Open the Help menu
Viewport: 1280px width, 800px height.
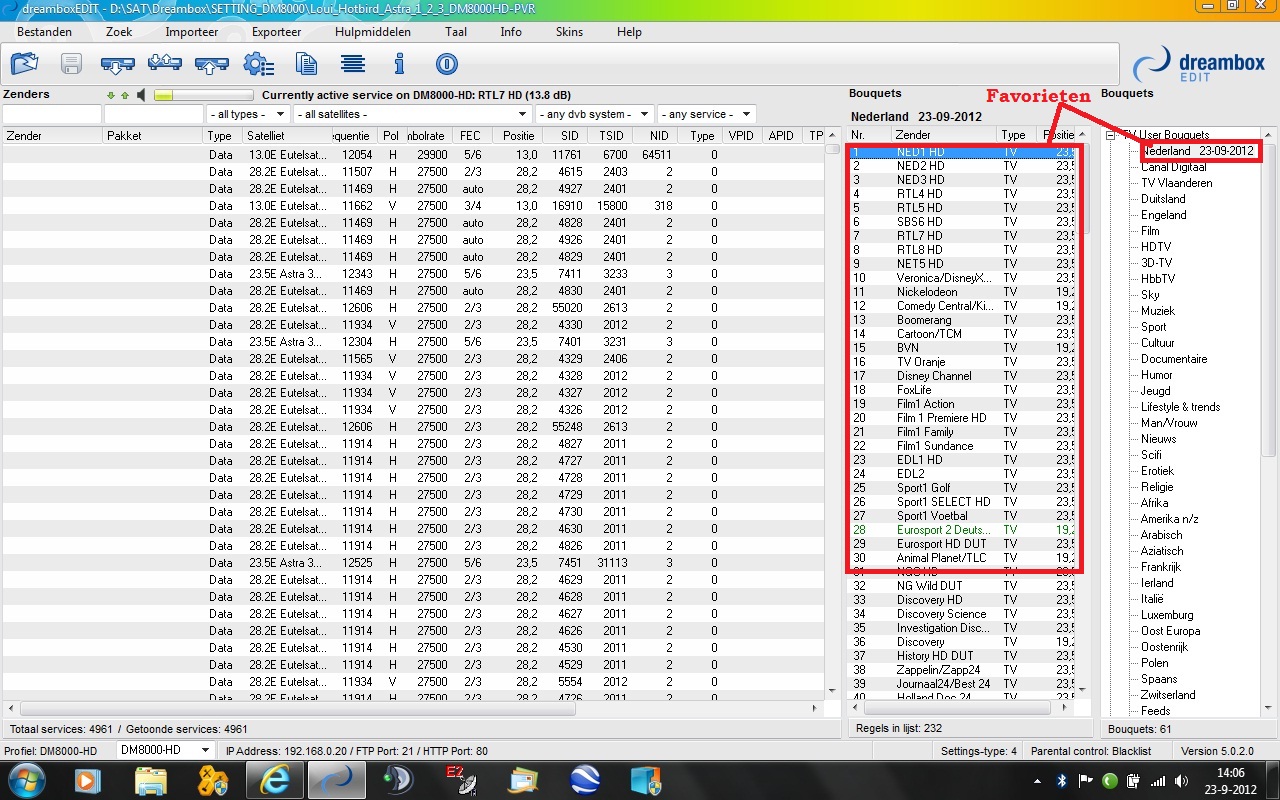tap(629, 32)
